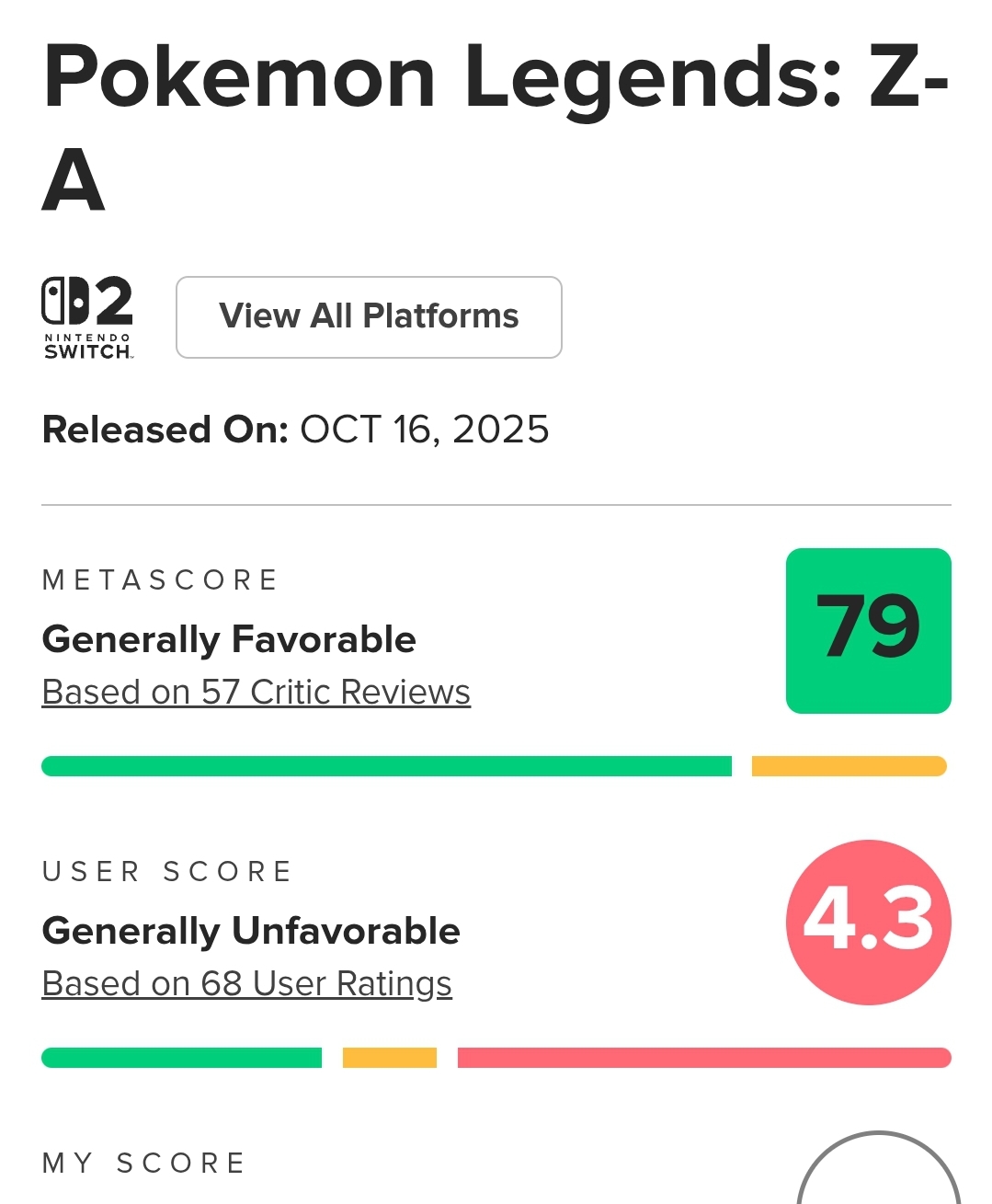Image resolution: width=992 pixels, height=1204 pixels.
Task: Click the MY SCORE heading
Action: (143, 1163)
